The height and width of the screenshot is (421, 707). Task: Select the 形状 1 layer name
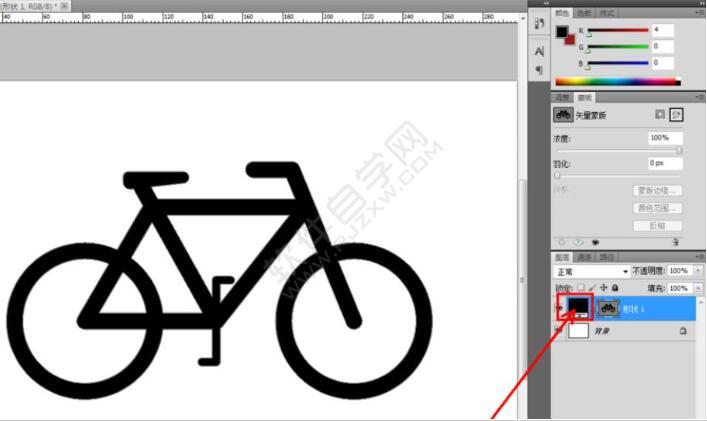click(634, 309)
